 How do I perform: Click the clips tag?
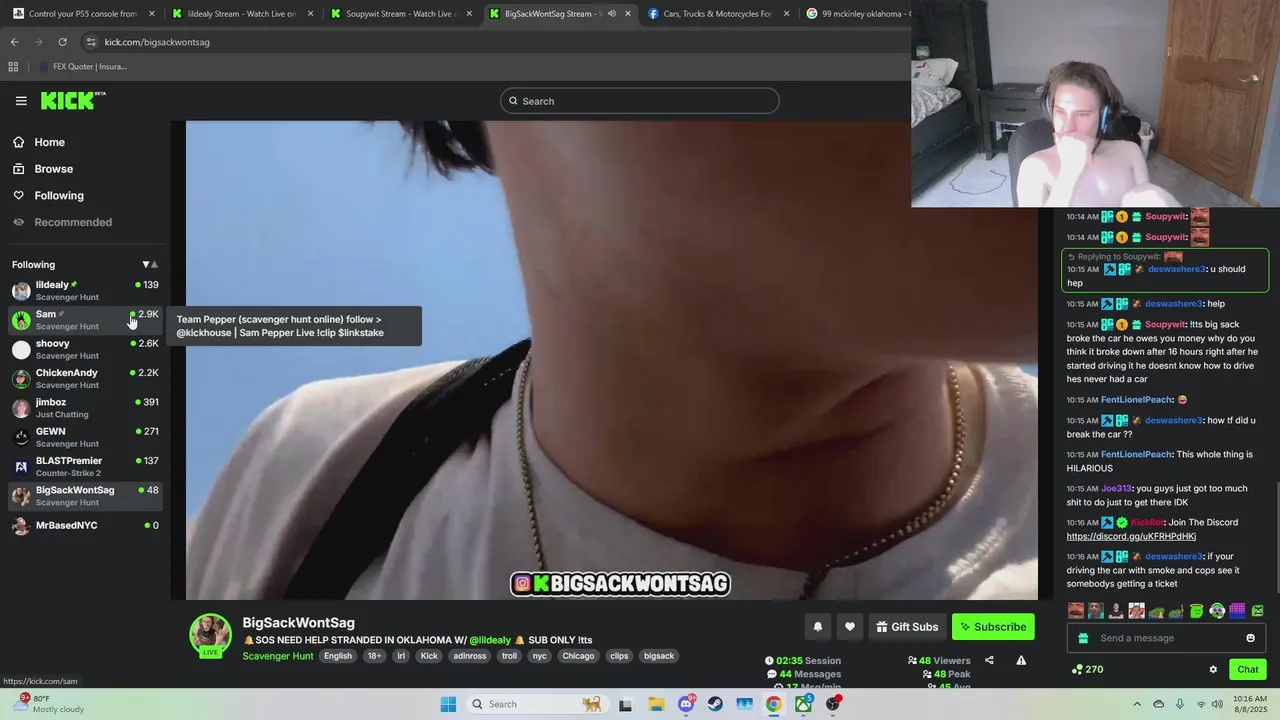coord(619,656)
